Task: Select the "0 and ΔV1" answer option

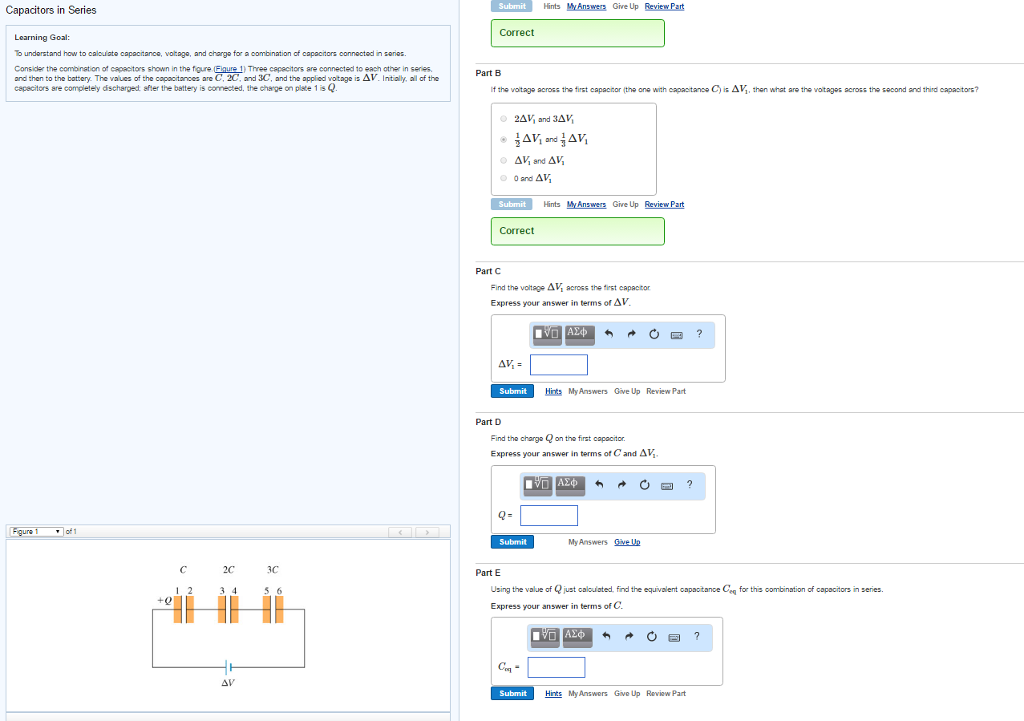Action: [x=502, y=177]
